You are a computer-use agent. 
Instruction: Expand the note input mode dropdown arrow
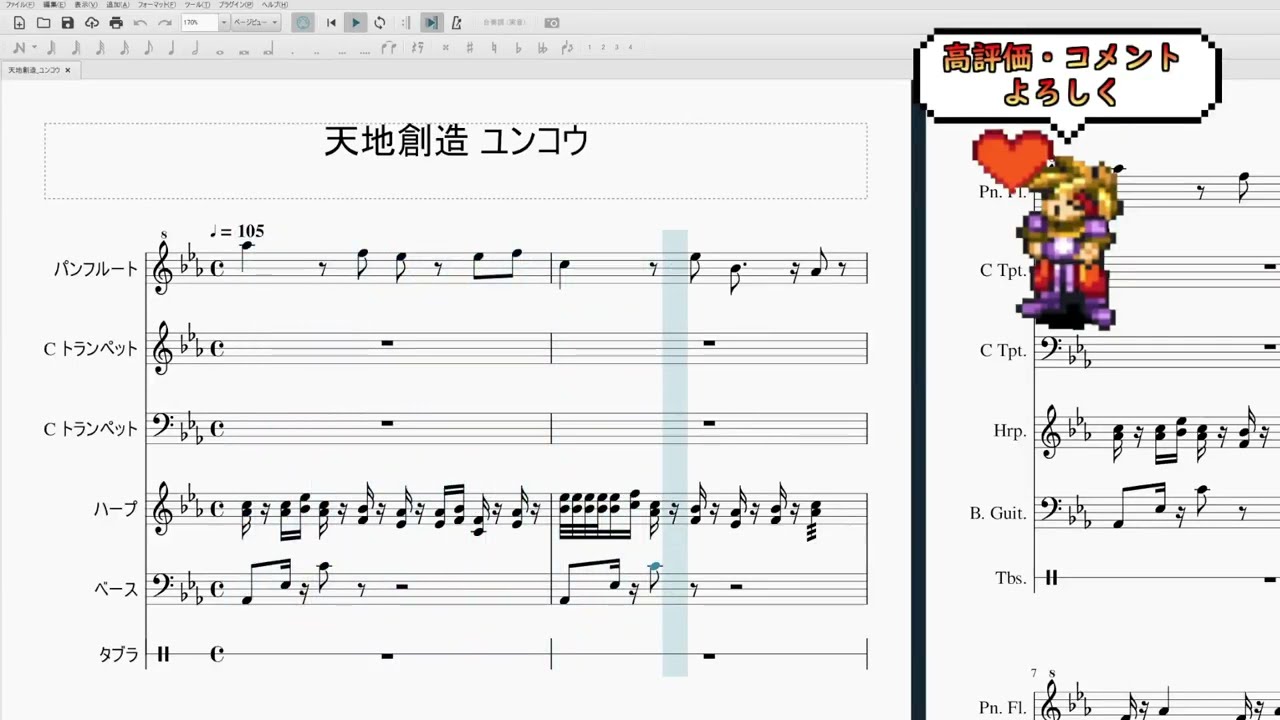[x=34, y=48]
